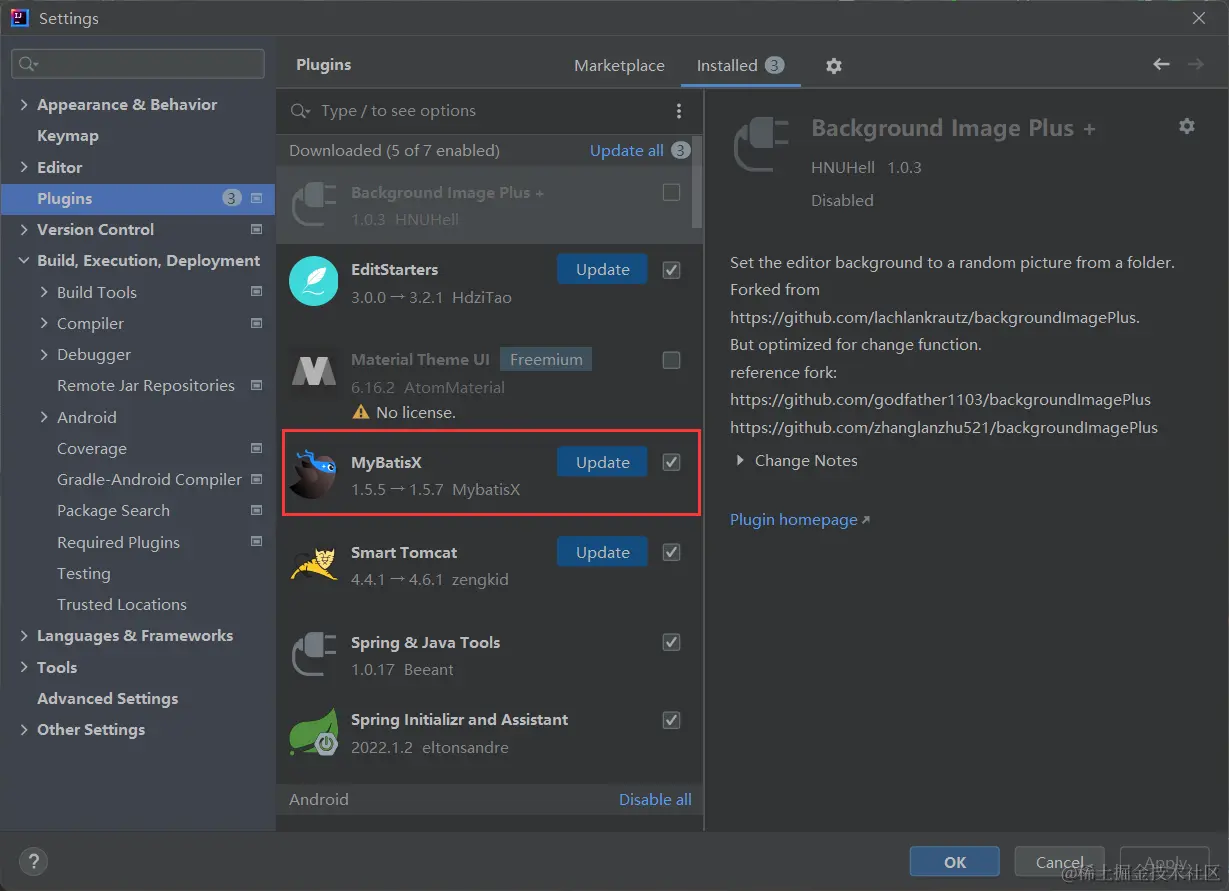1229x891 pixels.
Task: Click the project-level icon beside Required Plugins
Action: [257, 541]
